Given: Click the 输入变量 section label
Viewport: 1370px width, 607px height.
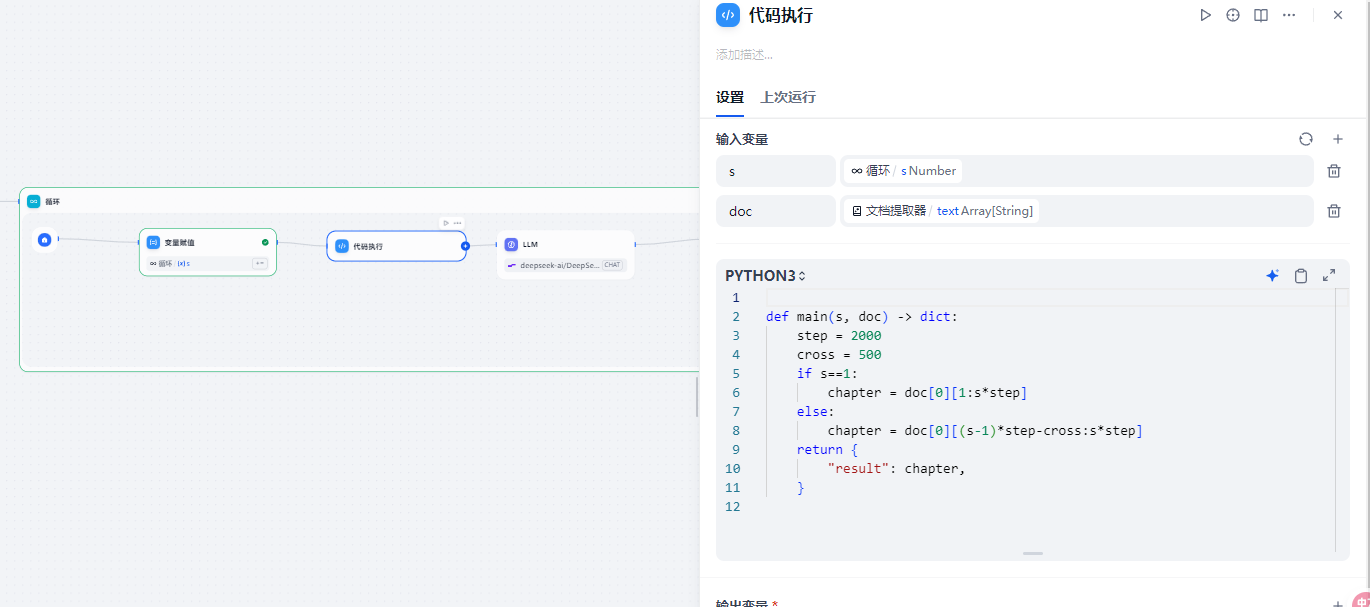Looking at the screenshot, I should pos(742,139).
